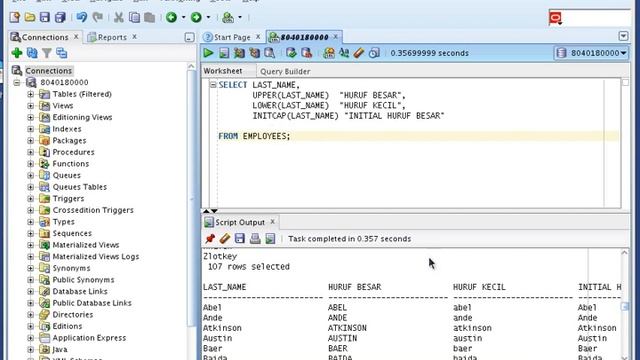Open SQL History icon in worksheet toolbar

(374, 53)
